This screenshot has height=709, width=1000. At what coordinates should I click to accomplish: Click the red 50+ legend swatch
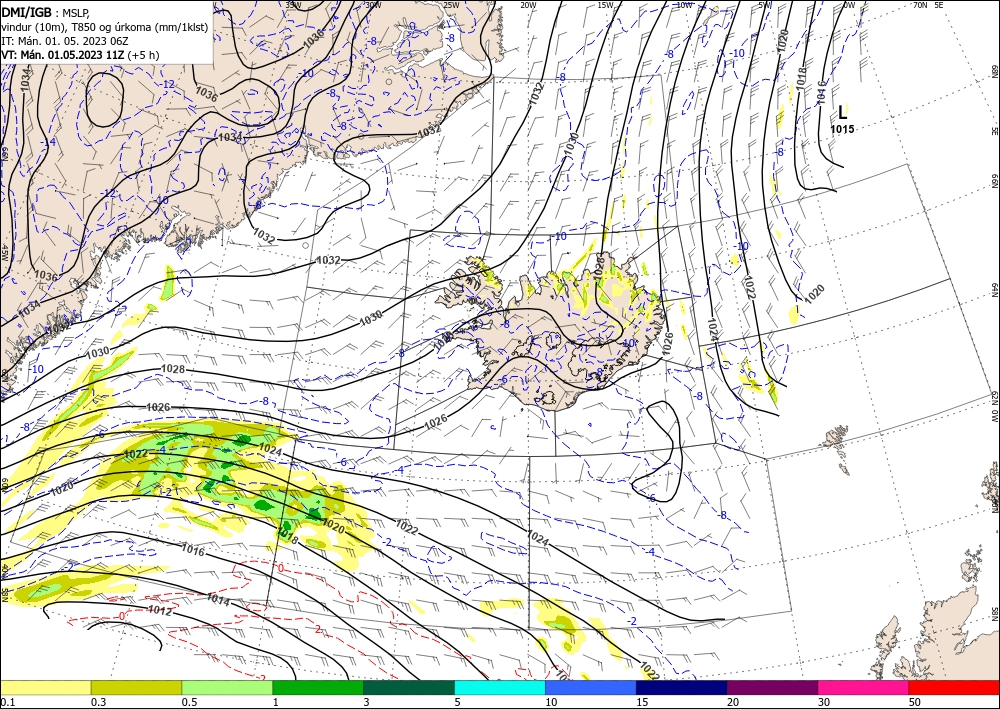954,687
